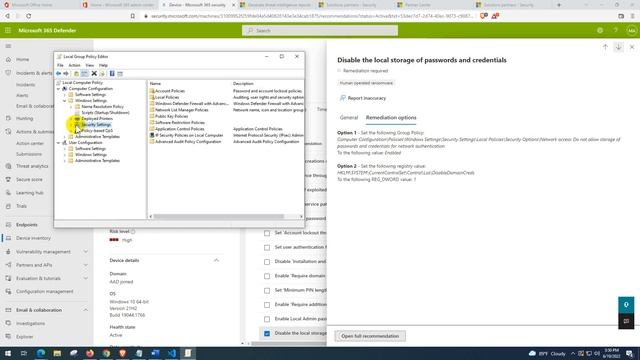
Task: Check the 'Enable Require addition' recommendation box
Action: pyautogui.click(x=267, y=304)
